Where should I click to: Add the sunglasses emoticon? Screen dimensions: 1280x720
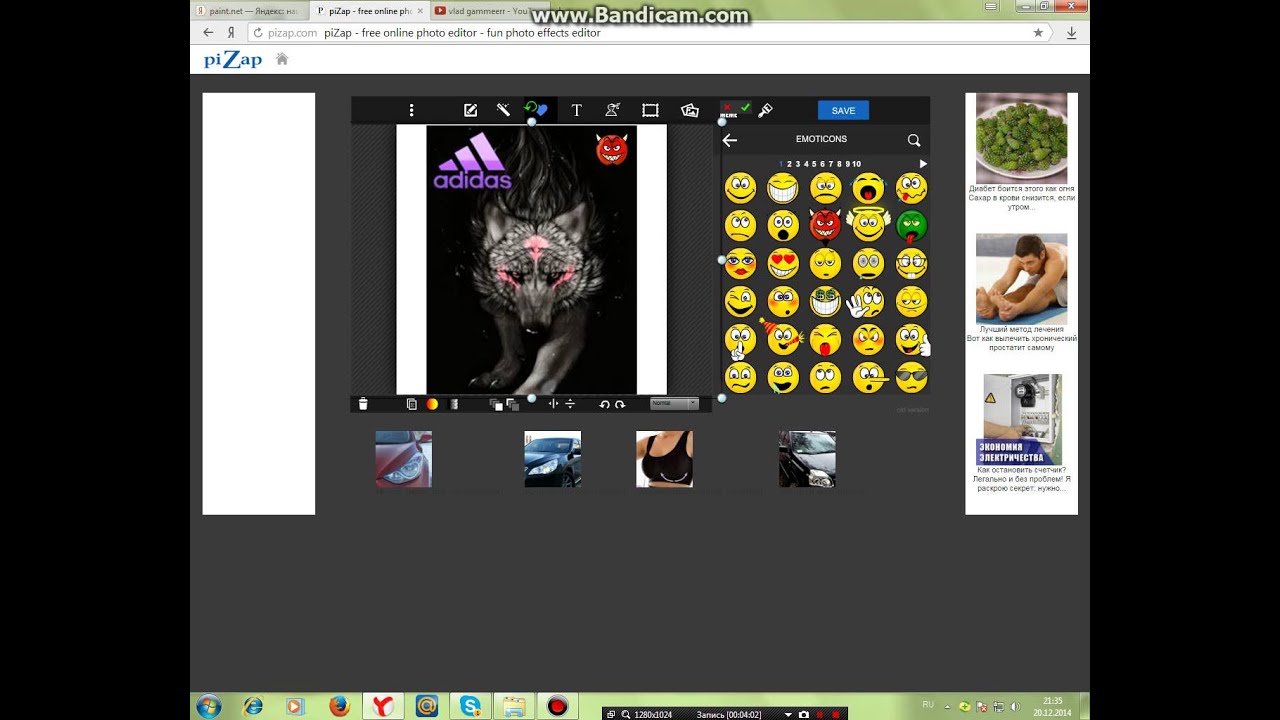click(911, 378)
